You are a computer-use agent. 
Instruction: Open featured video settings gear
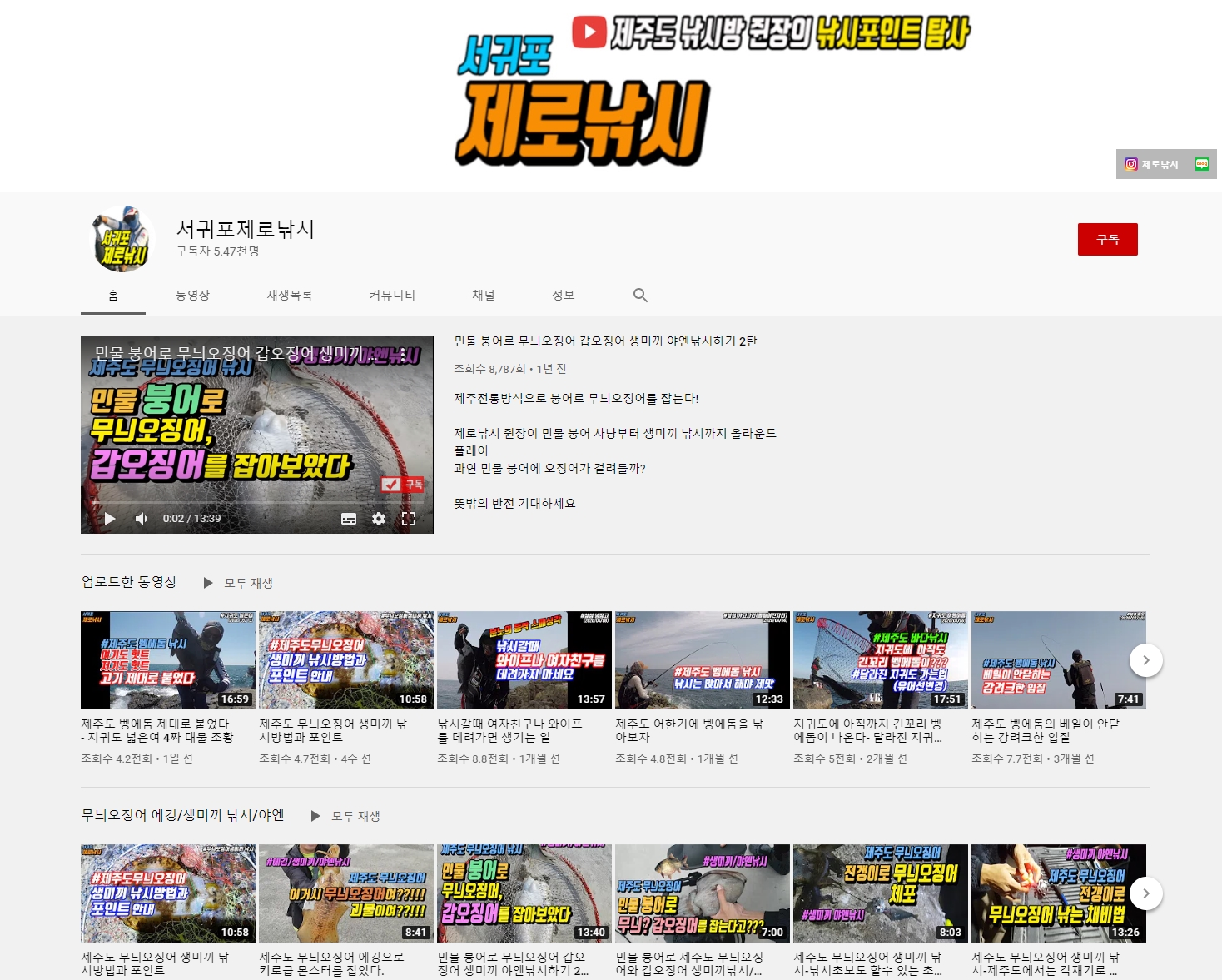(379, 519)
